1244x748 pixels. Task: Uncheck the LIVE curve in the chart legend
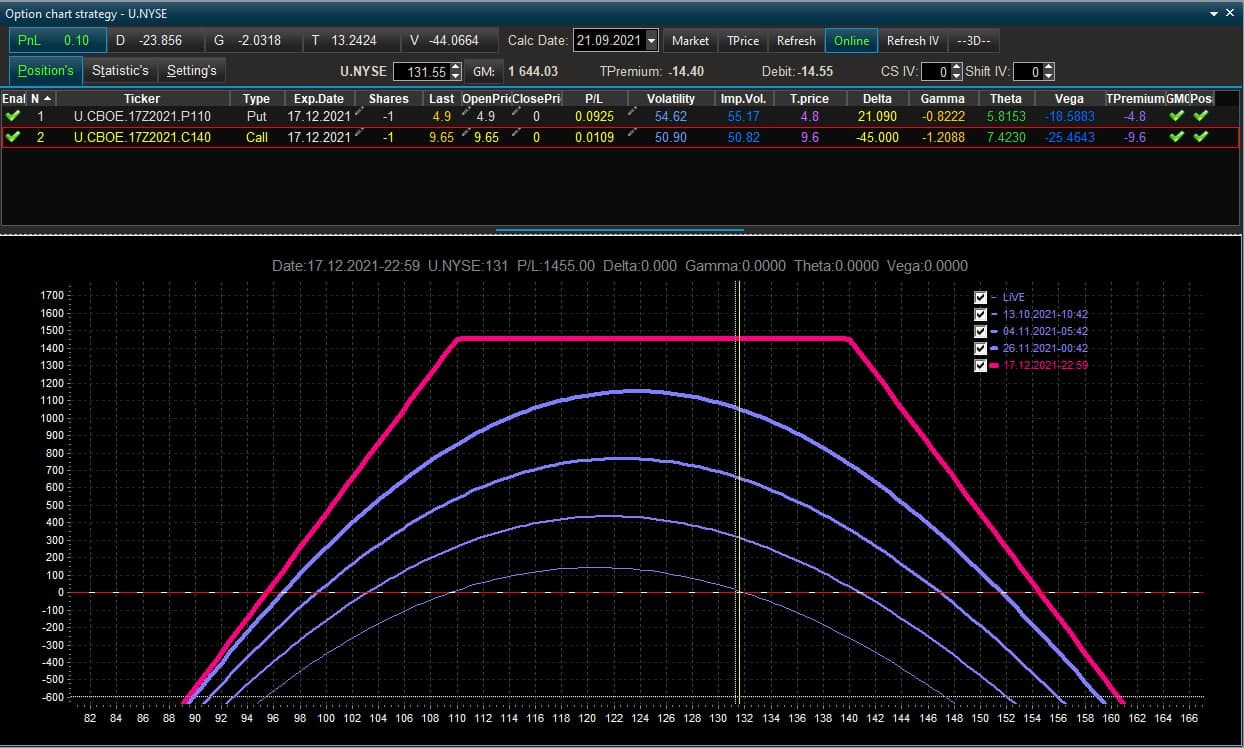(981, 297)
